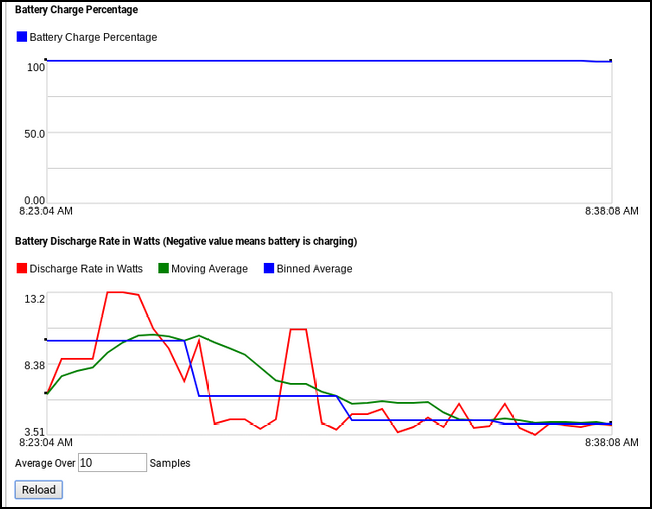The width and height of the screenshot is (652, 509).
Task: Click the 13.2 axis label on discharge chart
Action: [x=35, y=299]
